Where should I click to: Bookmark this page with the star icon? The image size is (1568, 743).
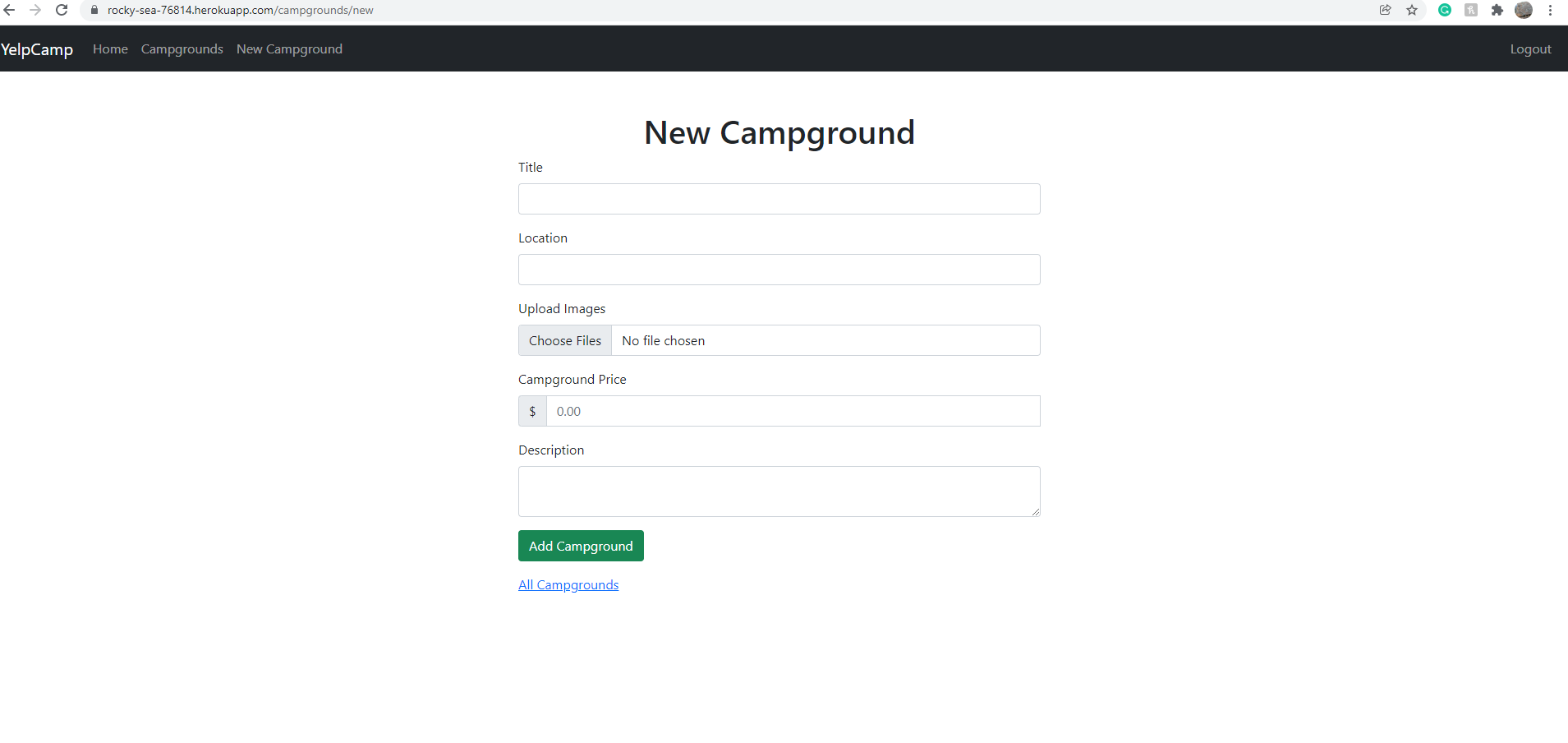click(1412, 11)
